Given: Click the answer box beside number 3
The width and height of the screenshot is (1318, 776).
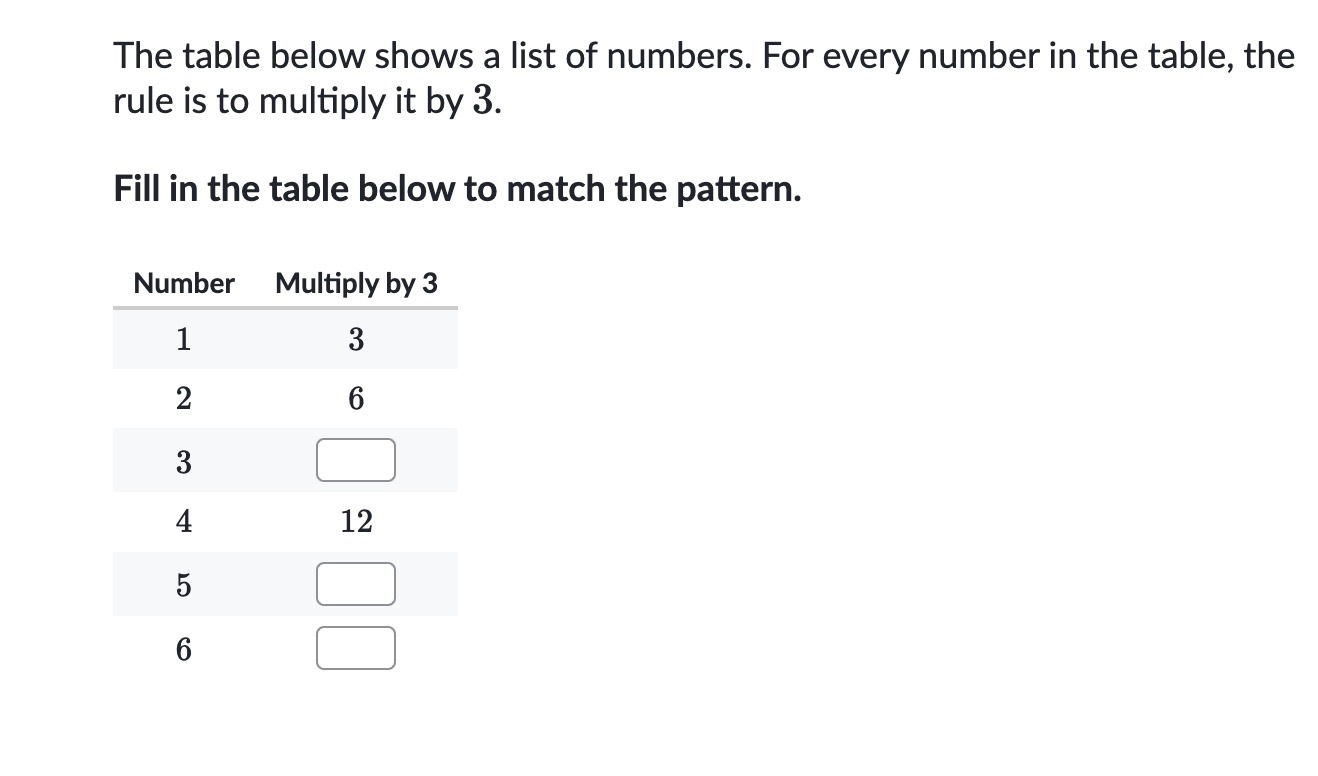Looking at the screenshot, I should tap(356, 460).
